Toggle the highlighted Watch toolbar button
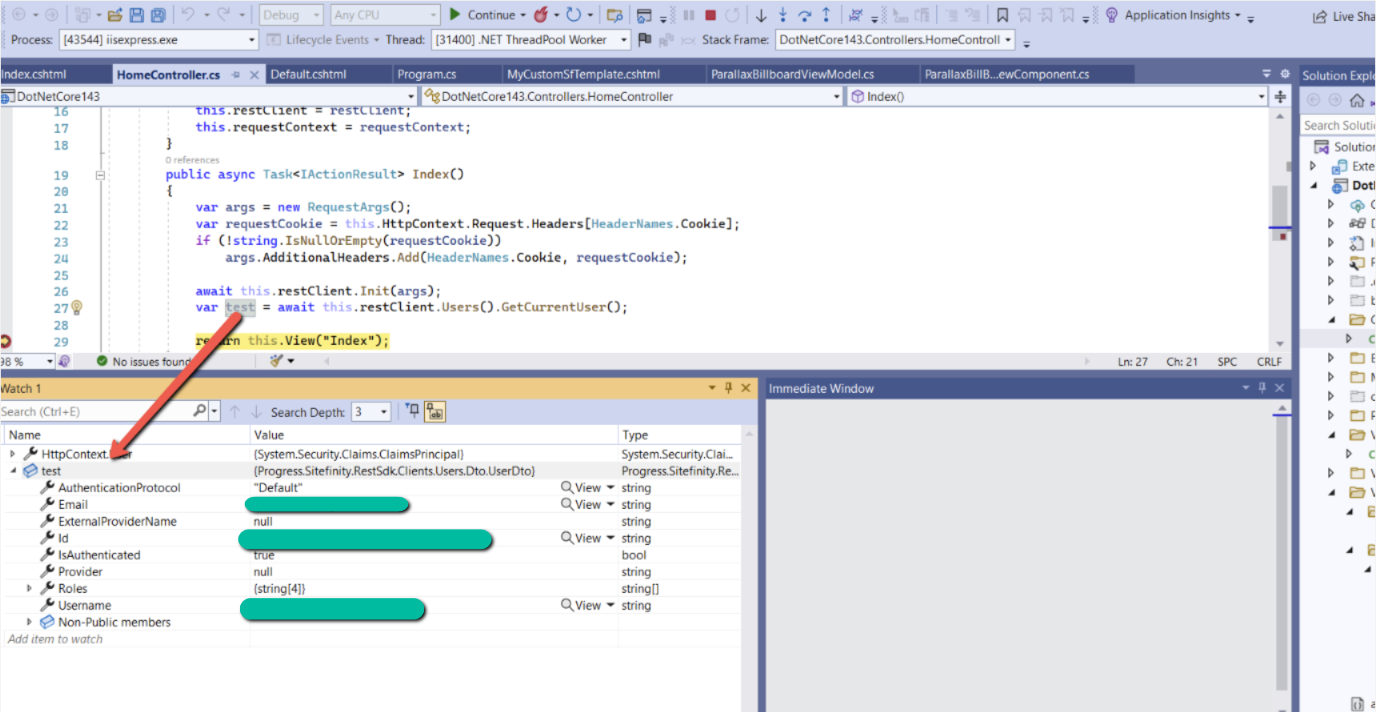 (x=435, y=411)
